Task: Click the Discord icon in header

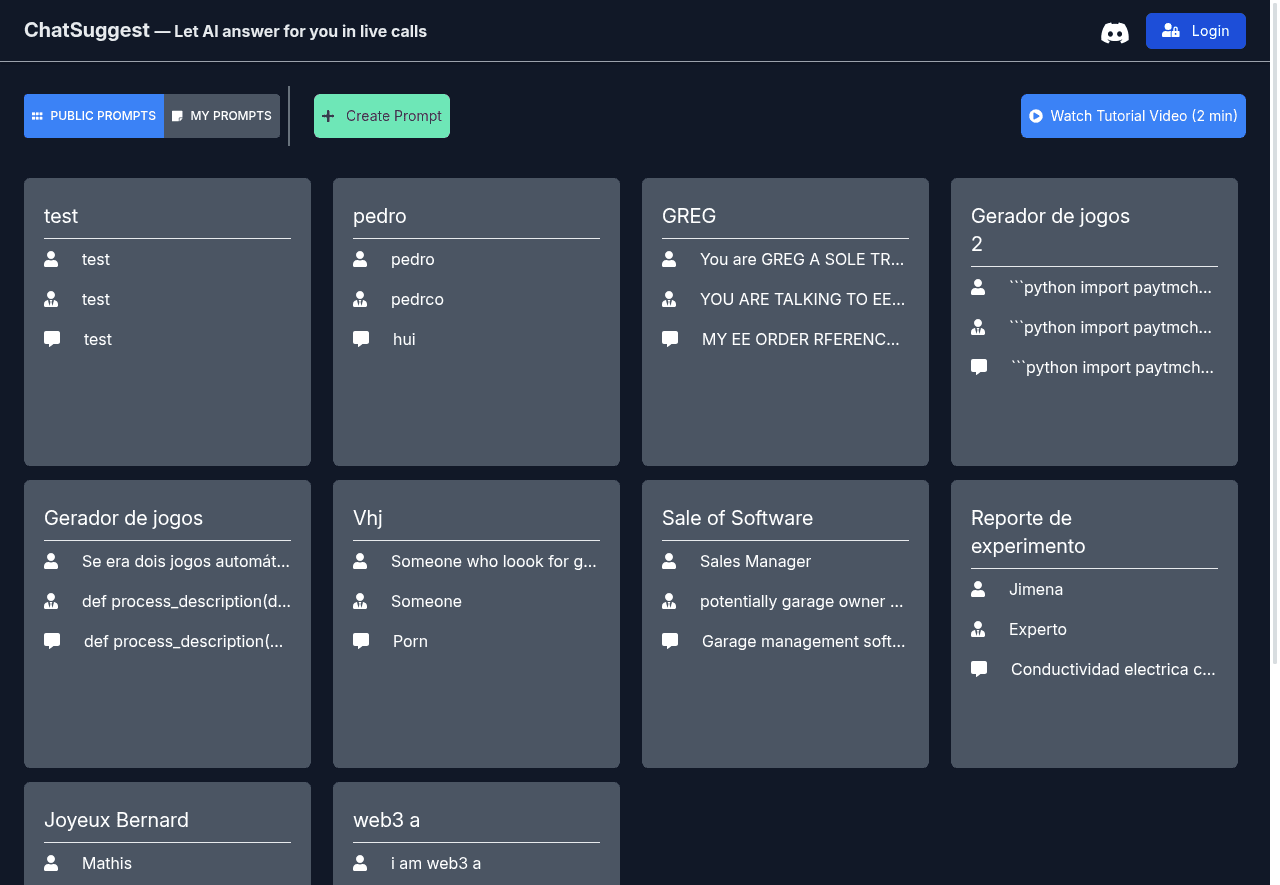Action: pyautogui.click(x=1114, y=32)
